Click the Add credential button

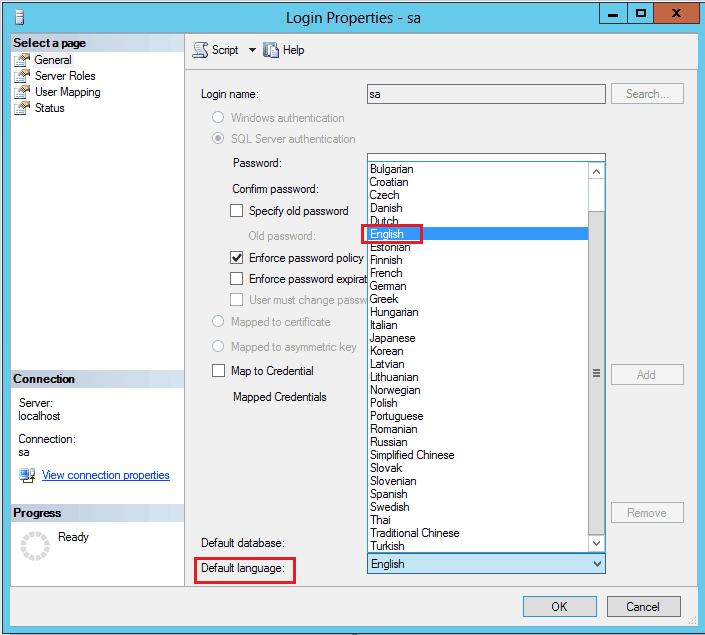pos(647,375)
